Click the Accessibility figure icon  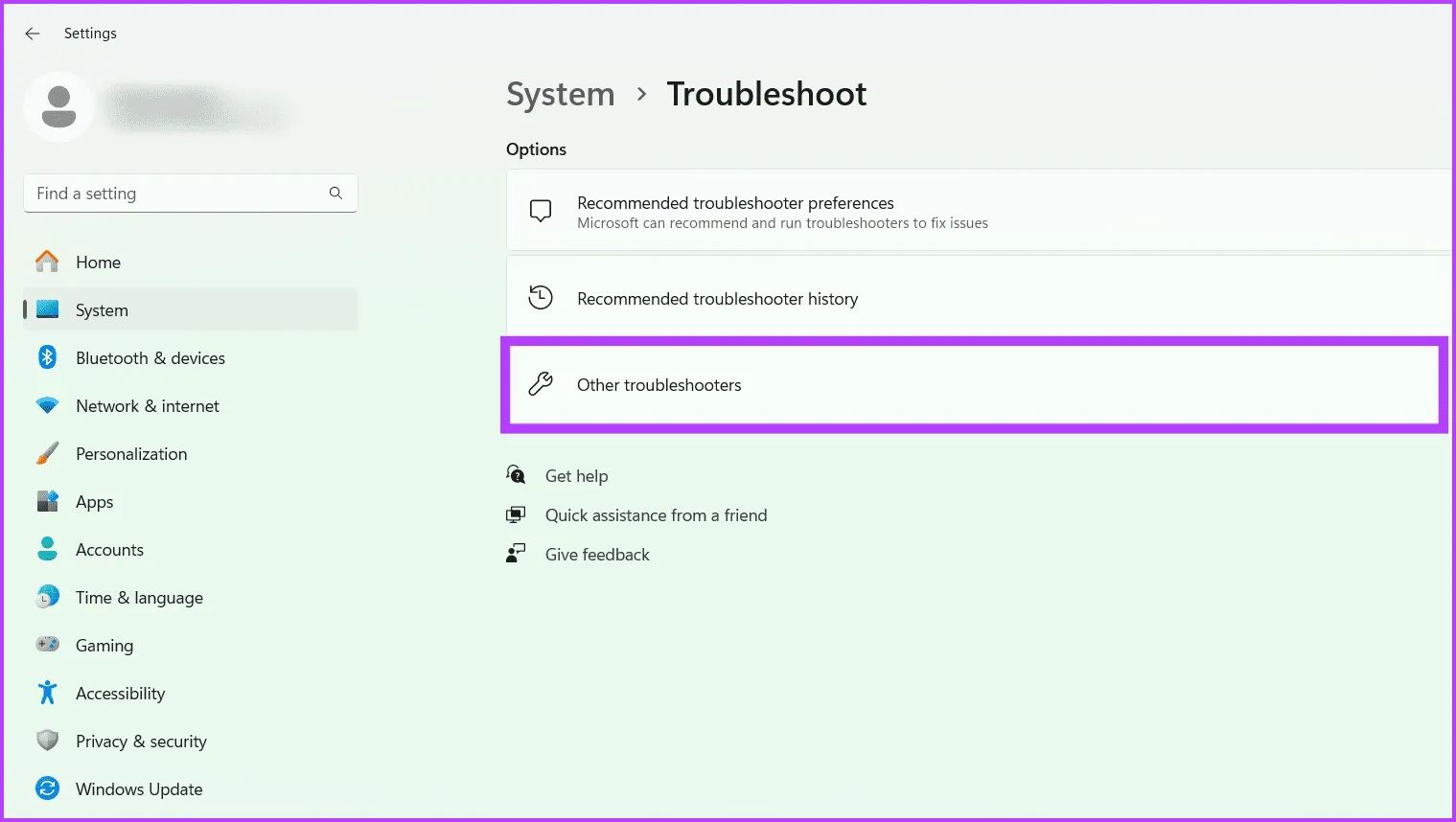[x=47, y=693]
